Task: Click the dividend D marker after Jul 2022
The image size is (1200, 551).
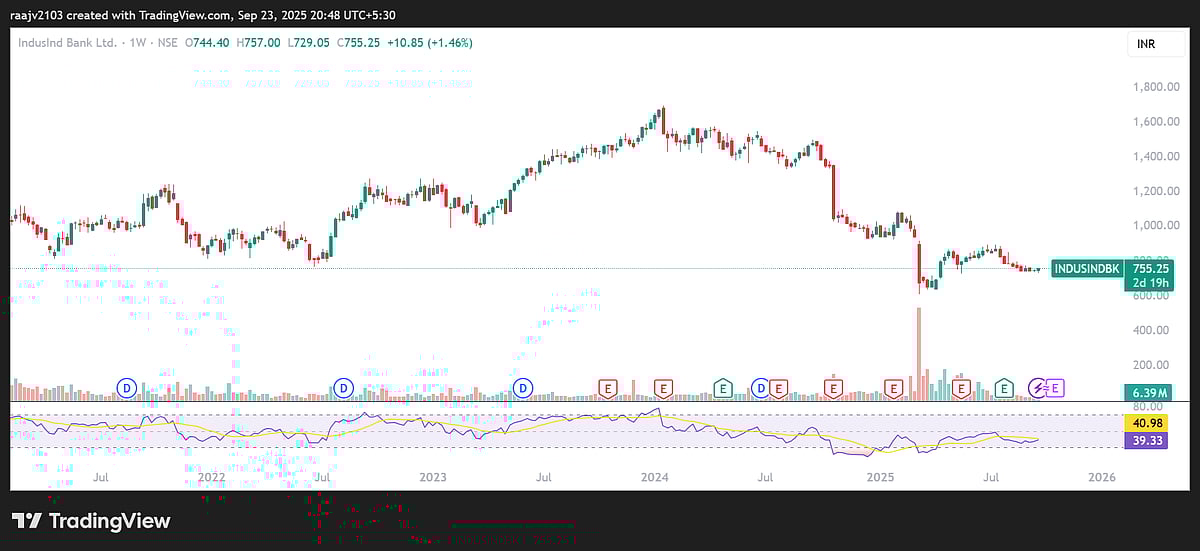Action: 344,387
